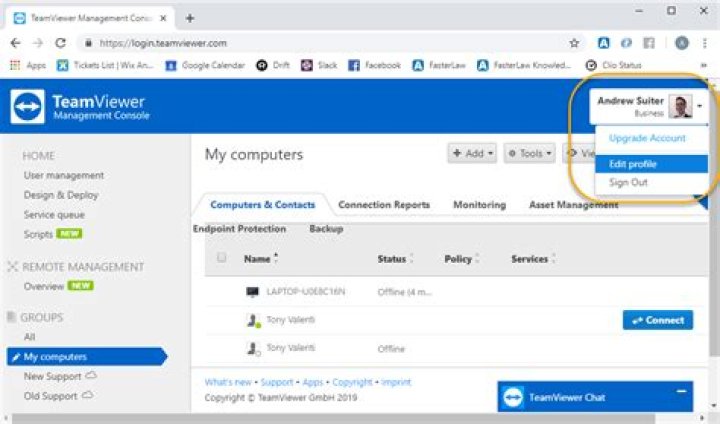Screen dimensions: 720x424
Task: Expand the Tools dropdown button
Action: [x=529, y=153]
